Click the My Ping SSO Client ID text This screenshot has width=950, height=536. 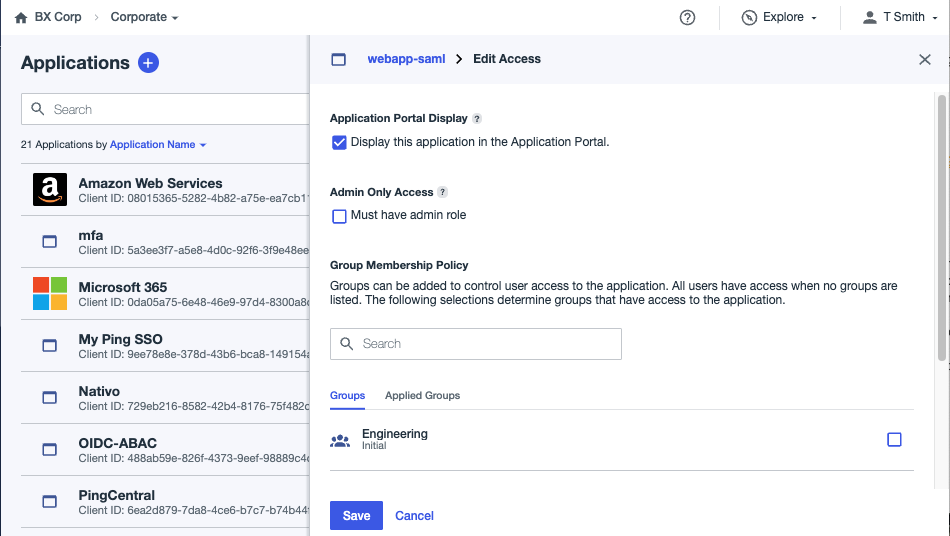[194, 354]
